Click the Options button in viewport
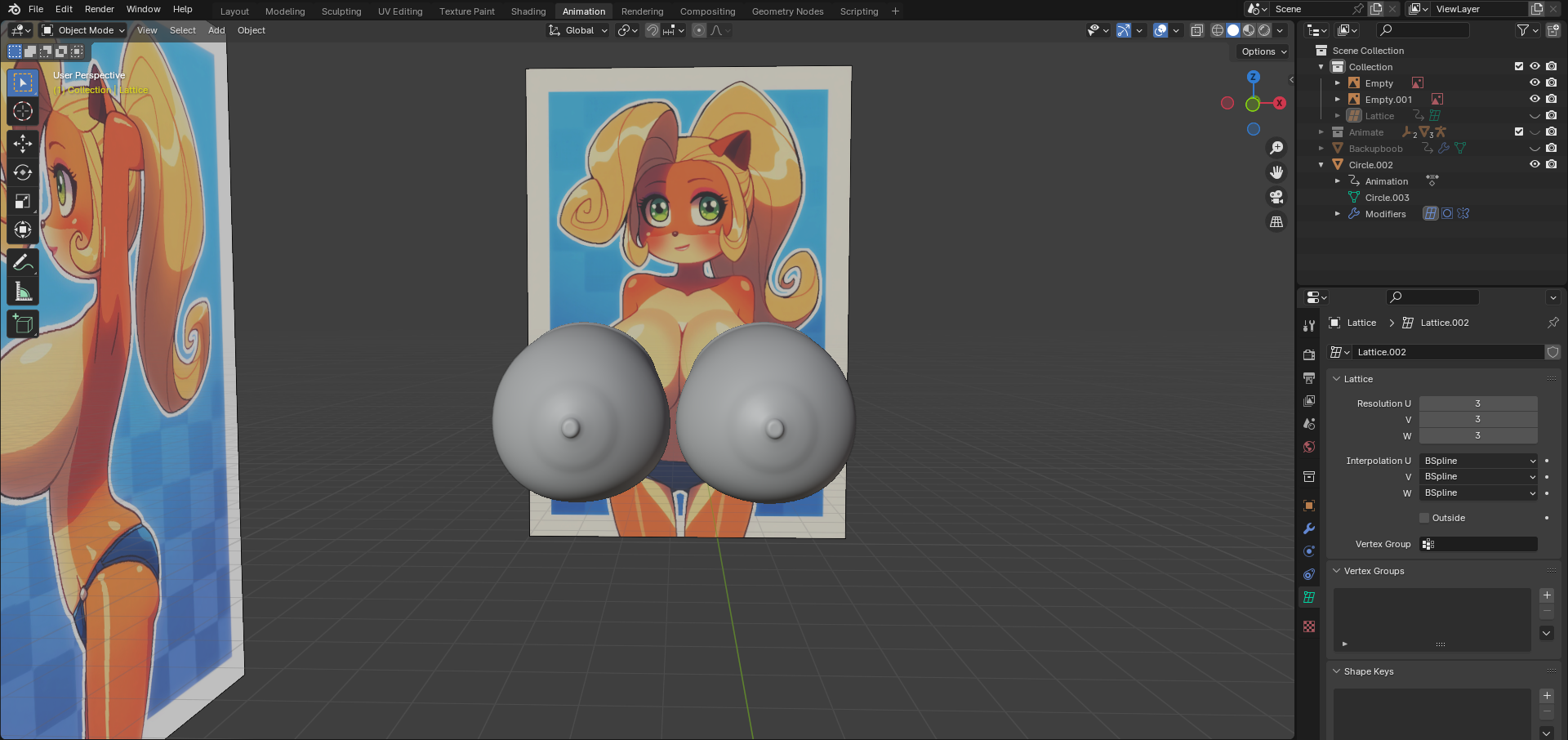This screenshot has width=1568, height=740. 1263,51
